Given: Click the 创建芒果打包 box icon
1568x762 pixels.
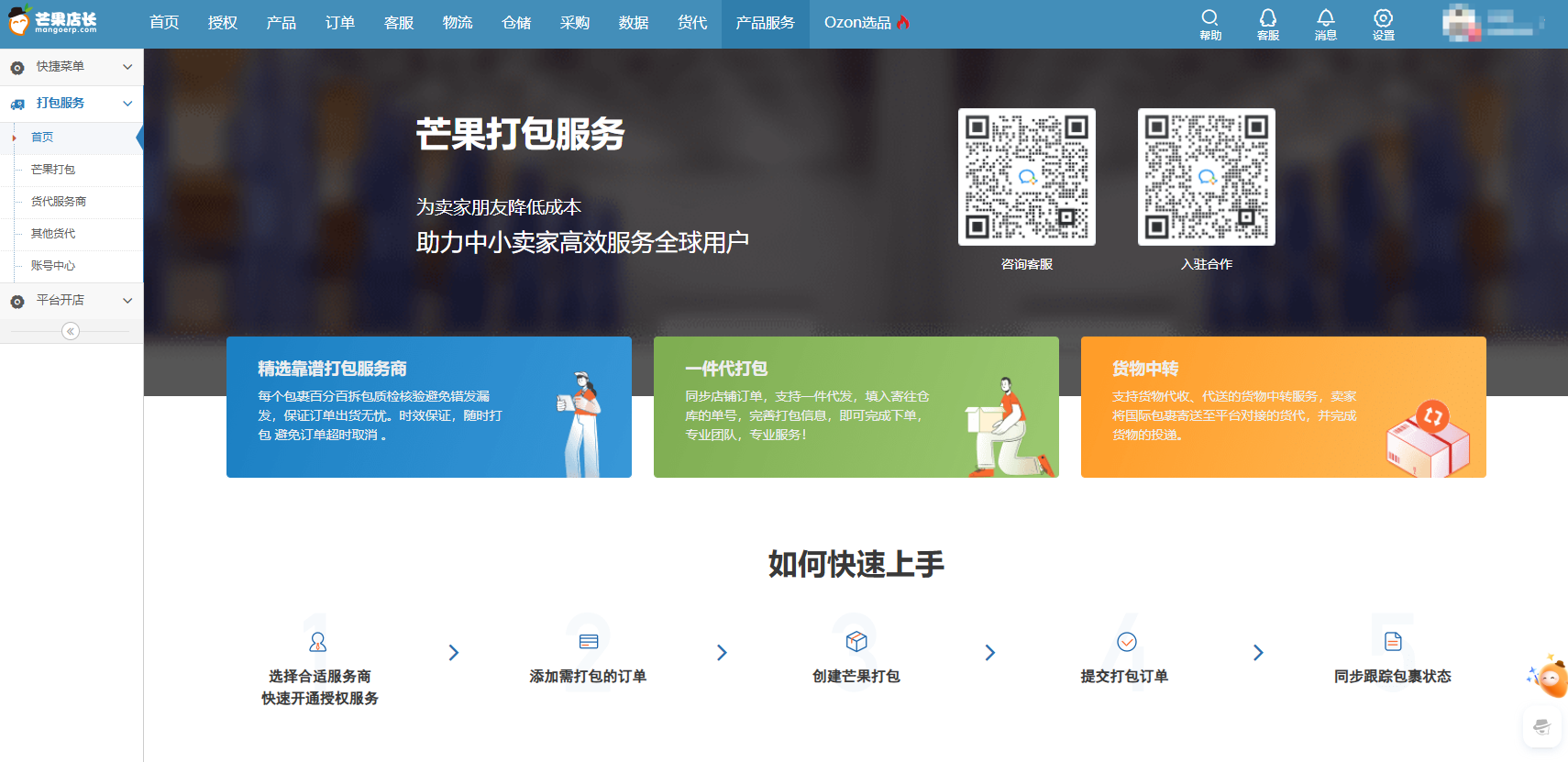Looking at the screenshot, I should coord(856,641).
